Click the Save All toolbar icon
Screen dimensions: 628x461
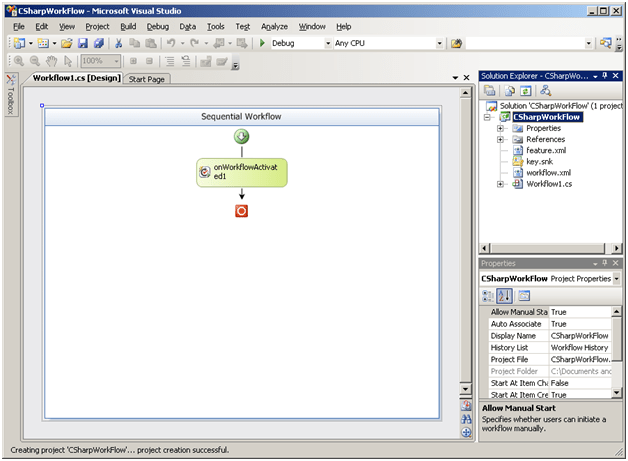point(98,44)
